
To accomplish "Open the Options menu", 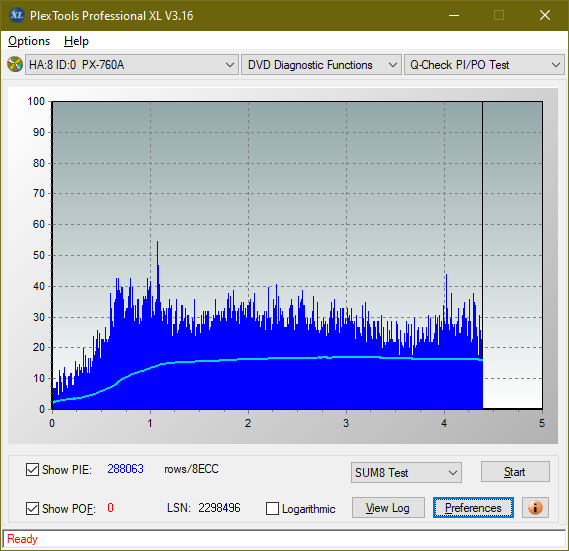I will pos(29,41).
